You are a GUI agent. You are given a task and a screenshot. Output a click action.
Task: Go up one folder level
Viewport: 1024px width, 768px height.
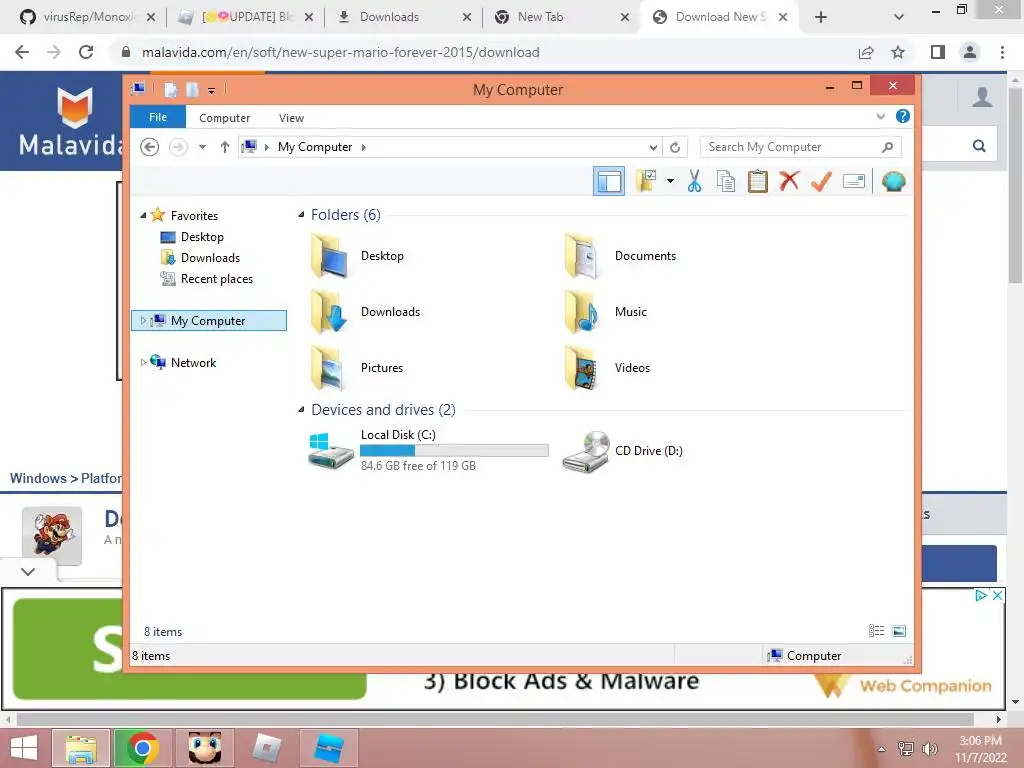[x=225, y=147]
